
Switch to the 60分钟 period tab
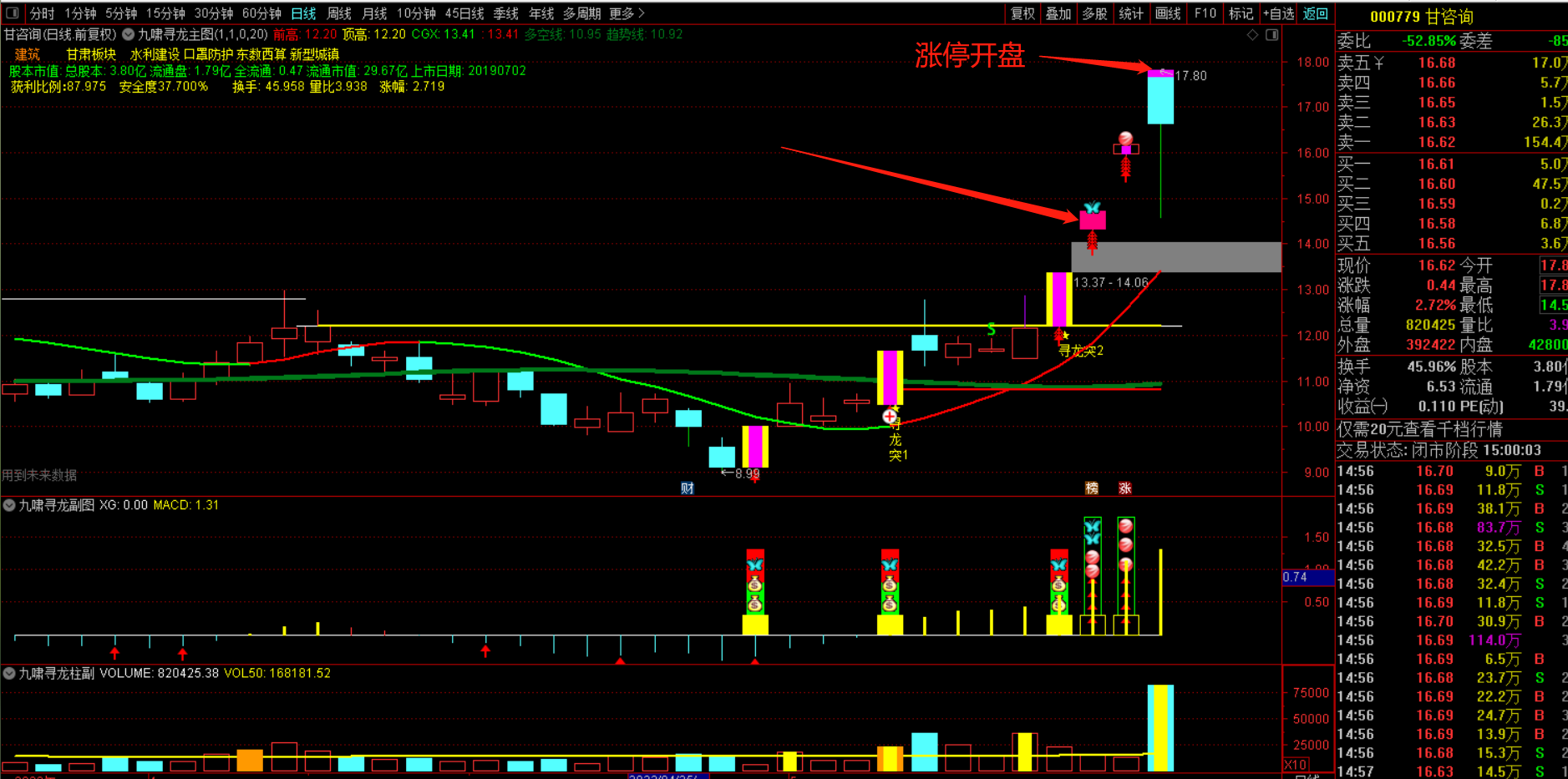click(x=261, y=13)
